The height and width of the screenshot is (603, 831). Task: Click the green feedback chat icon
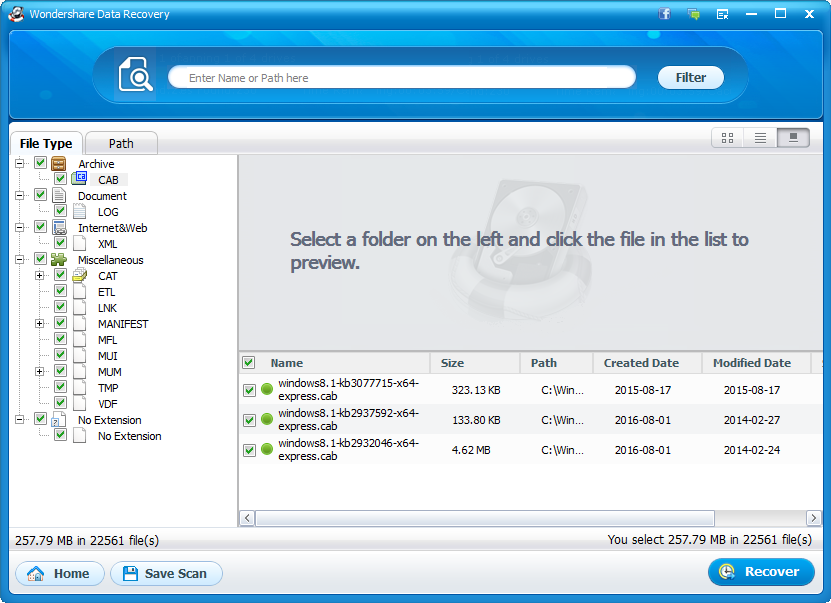click(693, 14)
